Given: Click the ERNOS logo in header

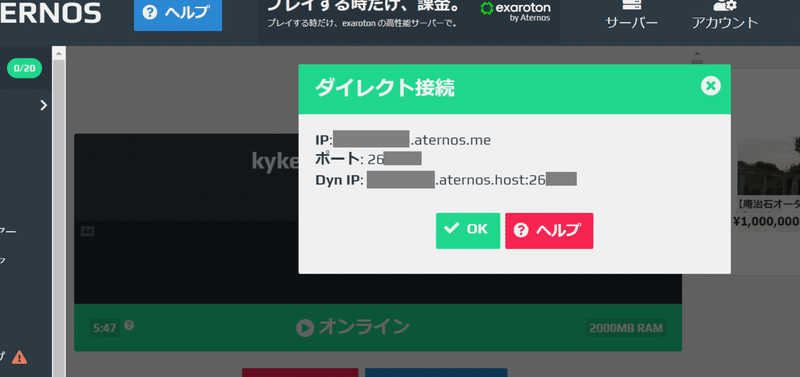Looking at the screenshot, I should (51, 13).
